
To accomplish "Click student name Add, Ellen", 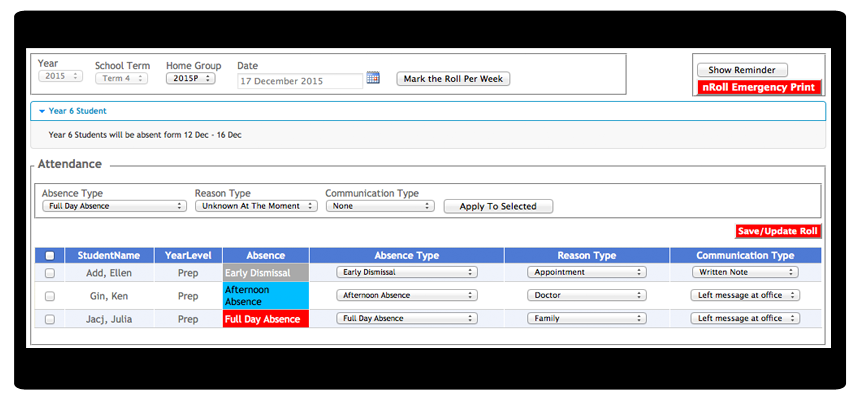I will (109, 273).
